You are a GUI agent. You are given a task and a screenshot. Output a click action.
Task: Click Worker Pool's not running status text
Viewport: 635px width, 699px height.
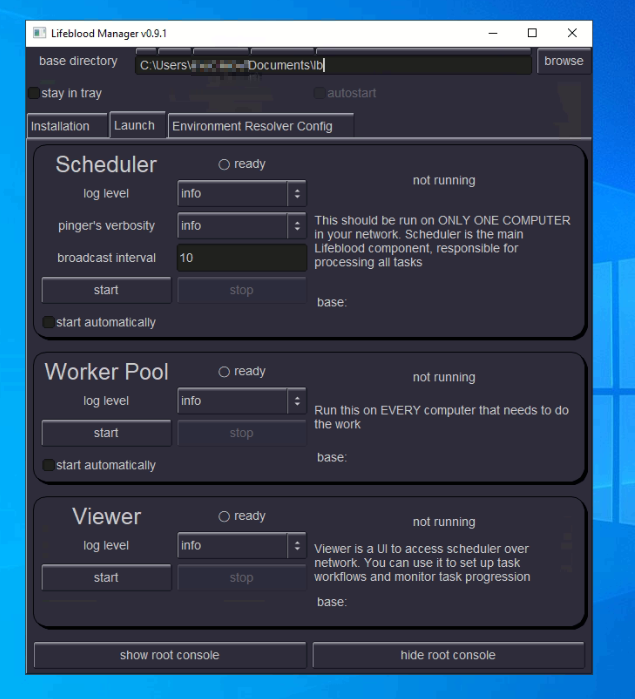(x=444, y=378)
